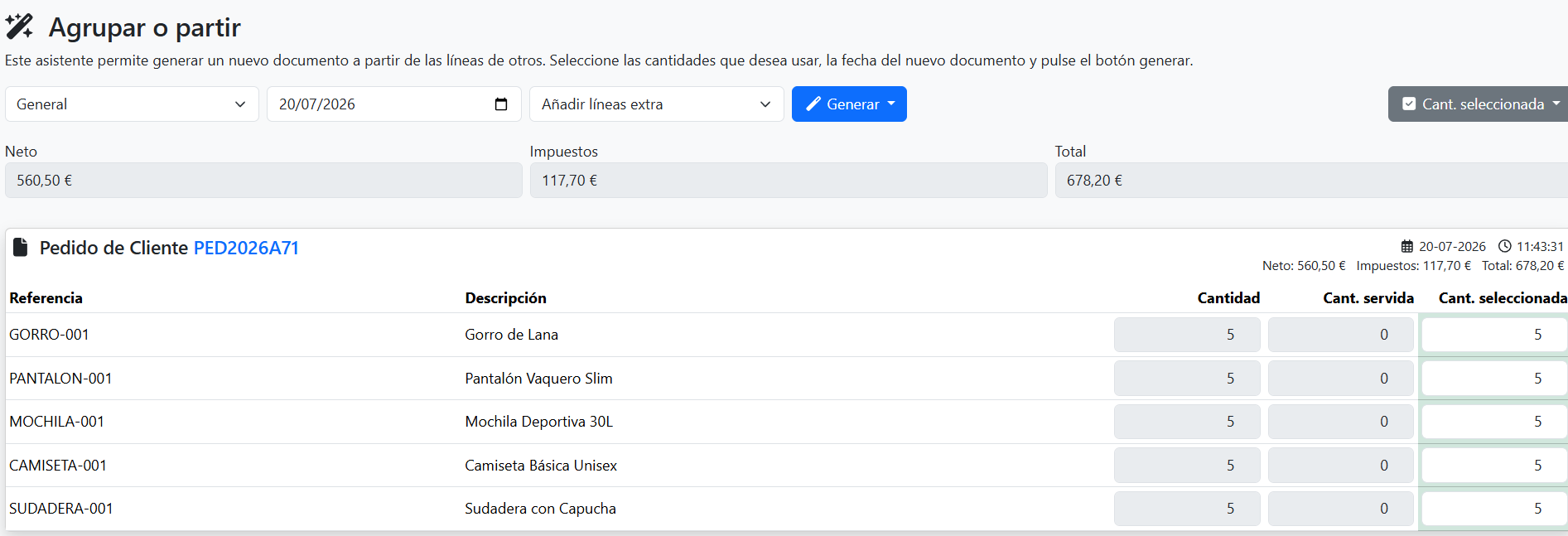The height and width of the screenshot is (536, 1568).
Task: Click the document icon next to Pedido de Cliente
Action: click(21, 248)
